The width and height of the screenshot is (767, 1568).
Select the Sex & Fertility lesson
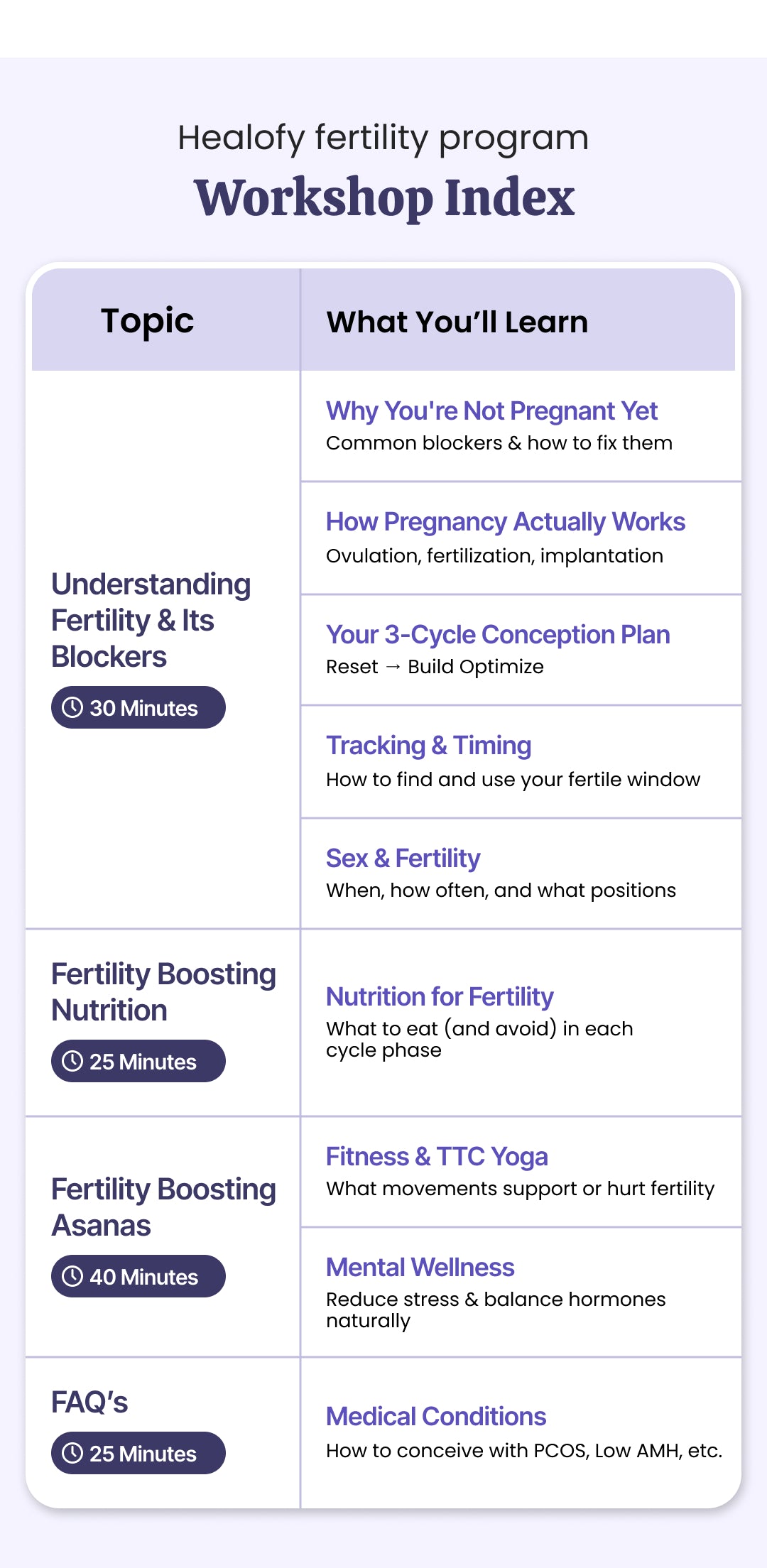pos(403,859)
